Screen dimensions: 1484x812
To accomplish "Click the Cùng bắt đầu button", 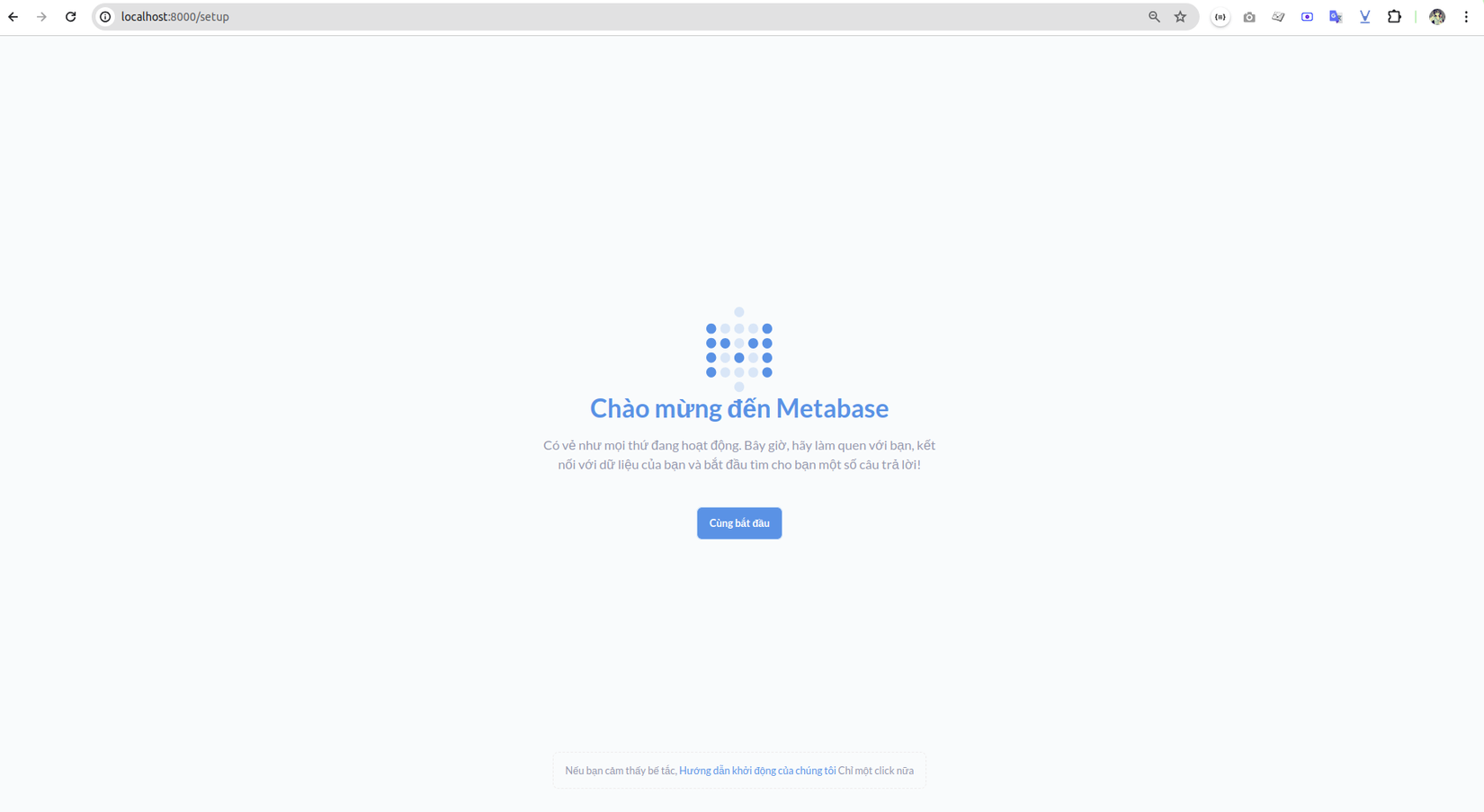I will click(739, 523).
